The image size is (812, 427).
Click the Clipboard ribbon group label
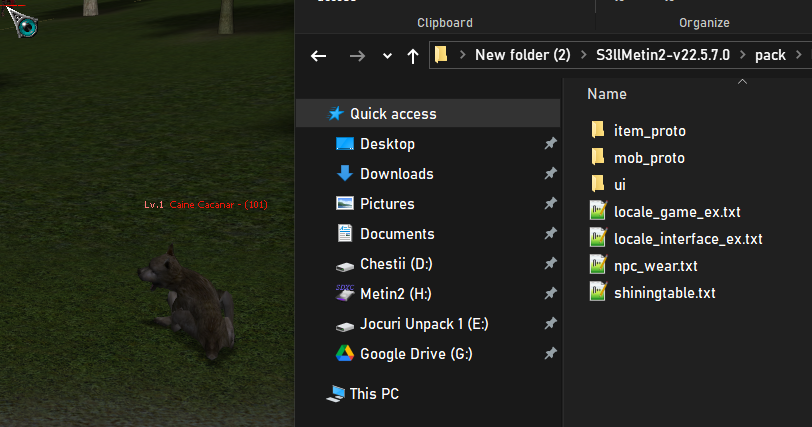tap(445, 23)
